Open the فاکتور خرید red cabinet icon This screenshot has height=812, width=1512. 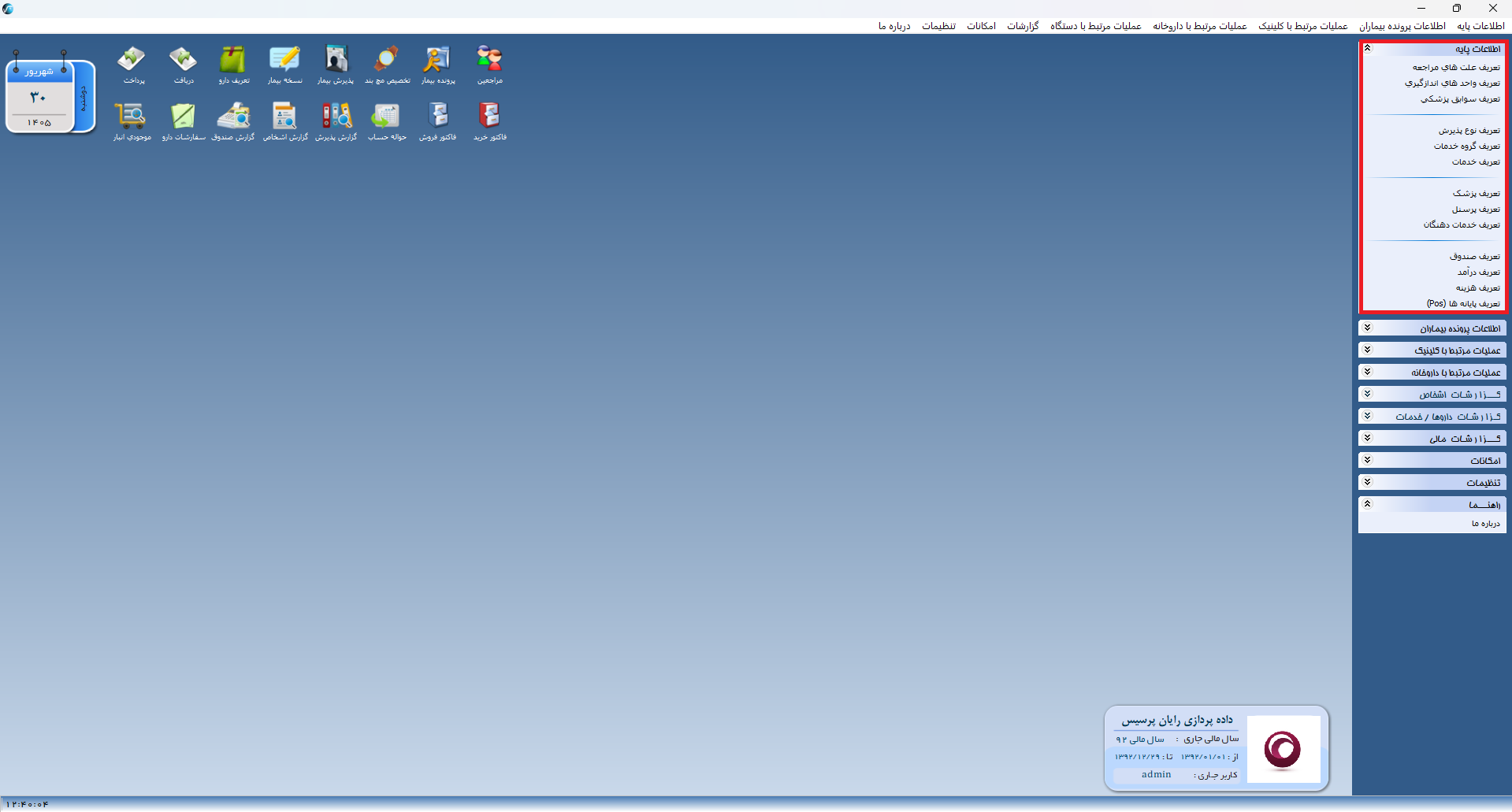489,121
